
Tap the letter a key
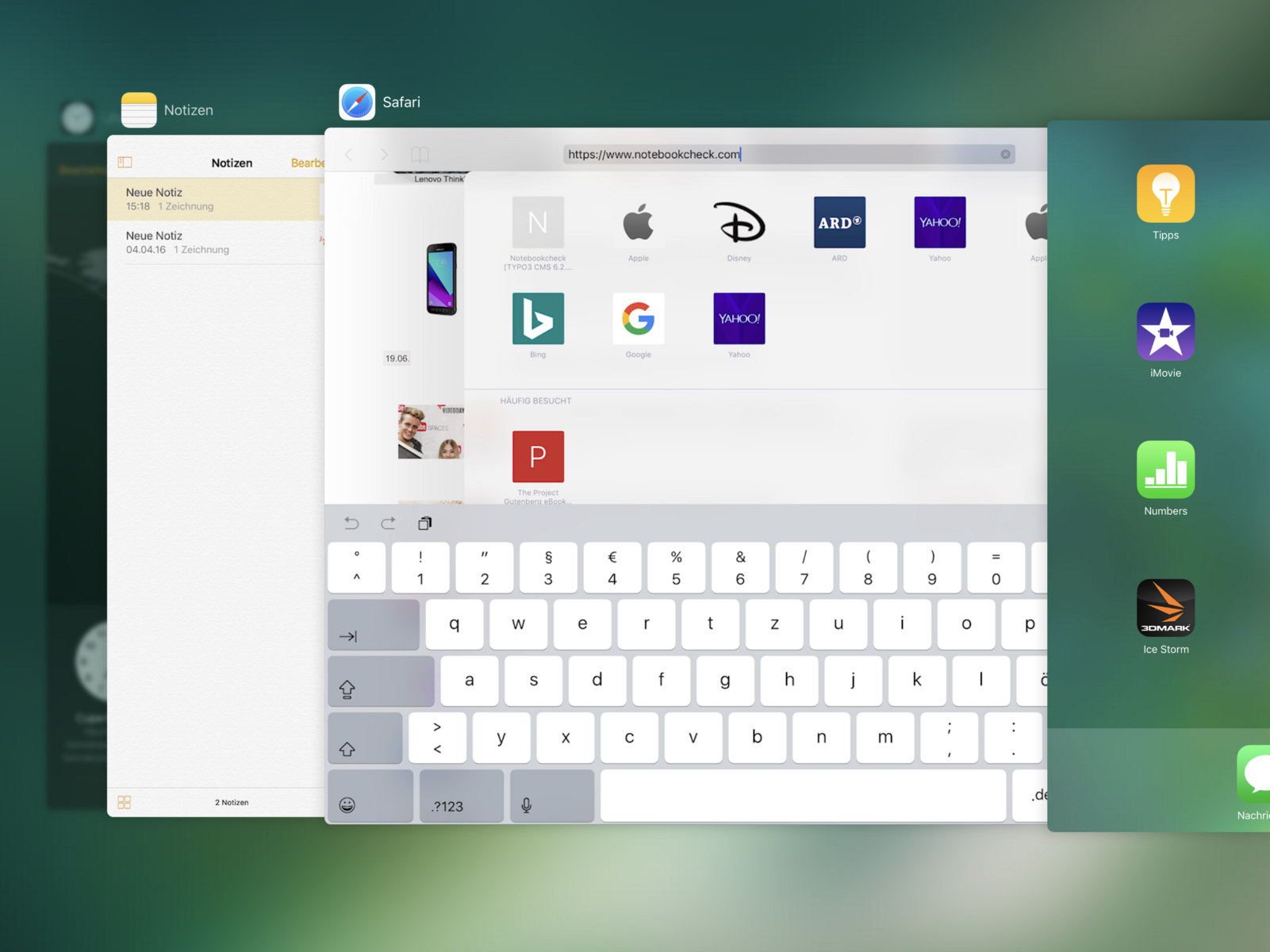pos(470,681)
